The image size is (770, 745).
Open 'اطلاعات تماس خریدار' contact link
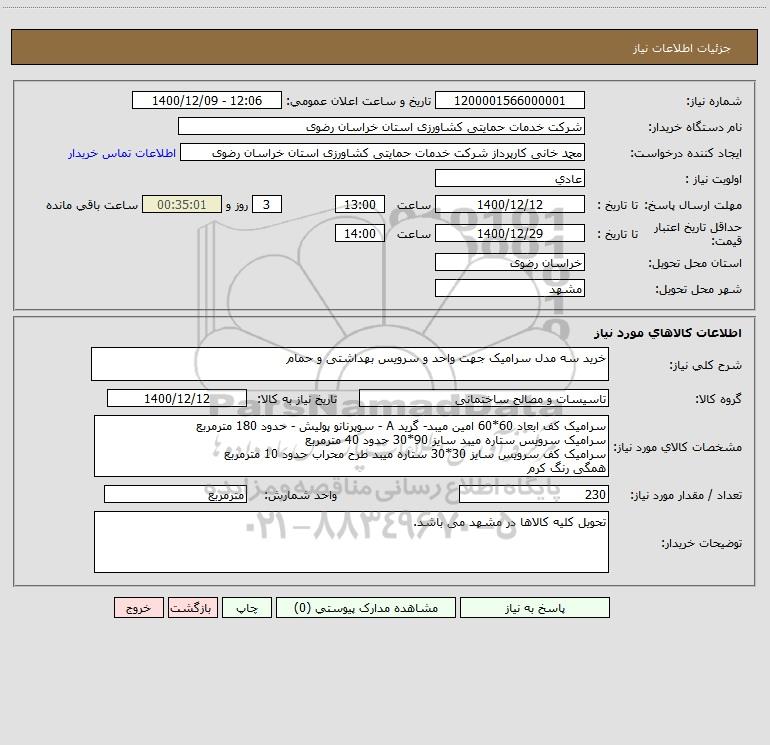point(122,153)
